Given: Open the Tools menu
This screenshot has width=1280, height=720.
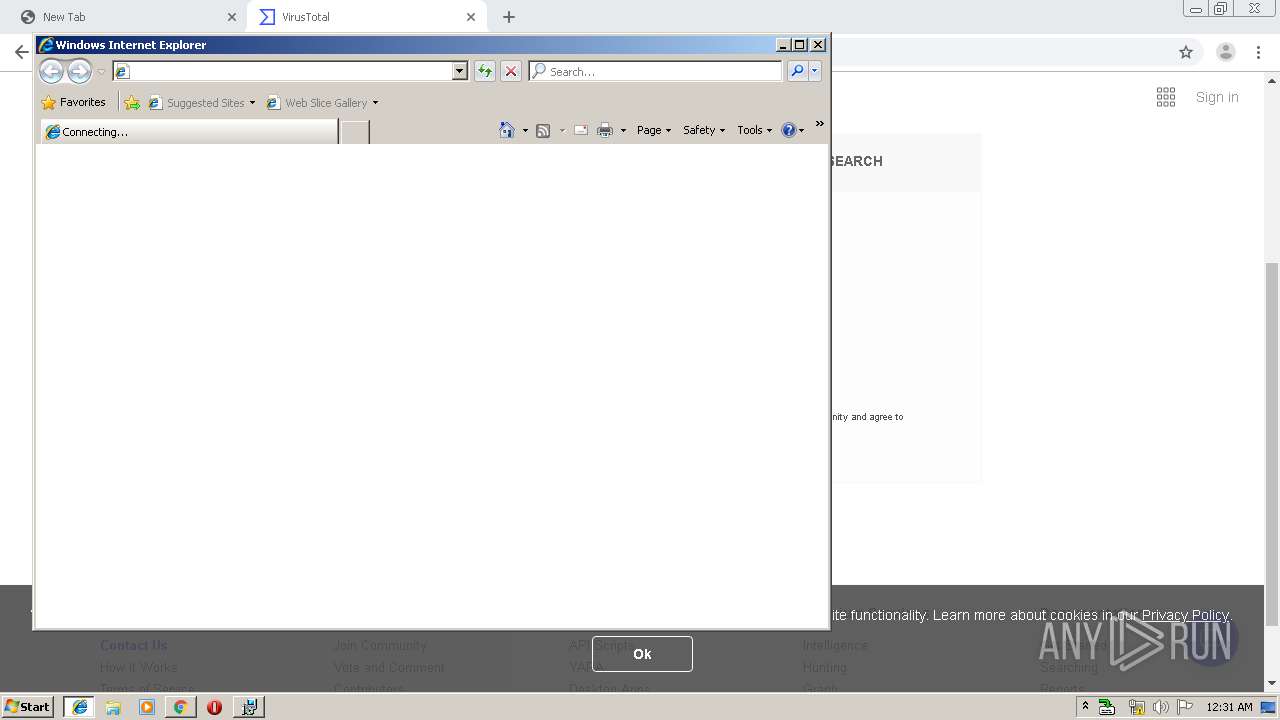Looking at the screenshot, I should pos(755,130).
